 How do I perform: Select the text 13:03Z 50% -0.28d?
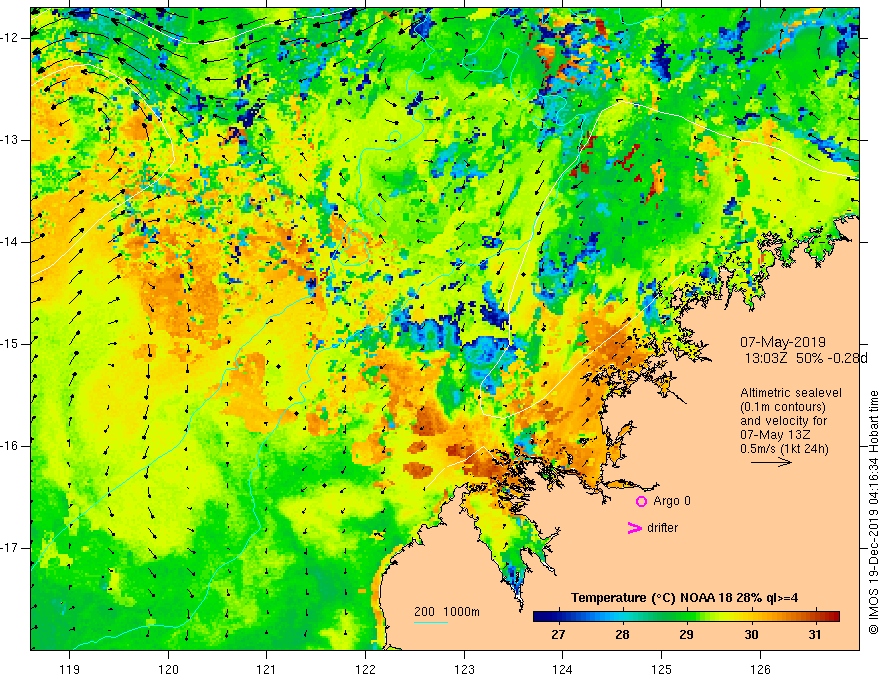coord(806,358)
